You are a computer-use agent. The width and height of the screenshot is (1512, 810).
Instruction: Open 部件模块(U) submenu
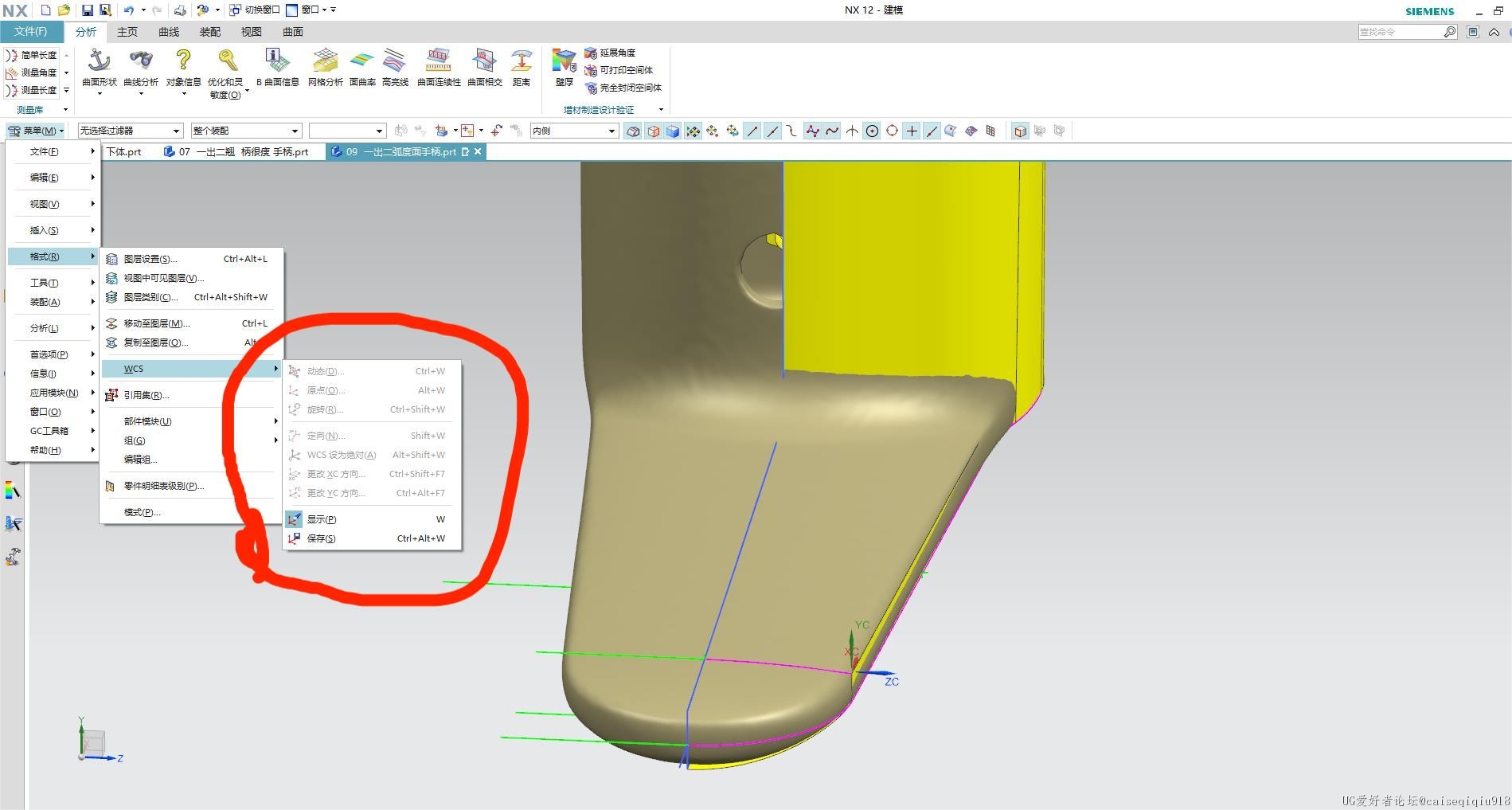coord(192,421)
